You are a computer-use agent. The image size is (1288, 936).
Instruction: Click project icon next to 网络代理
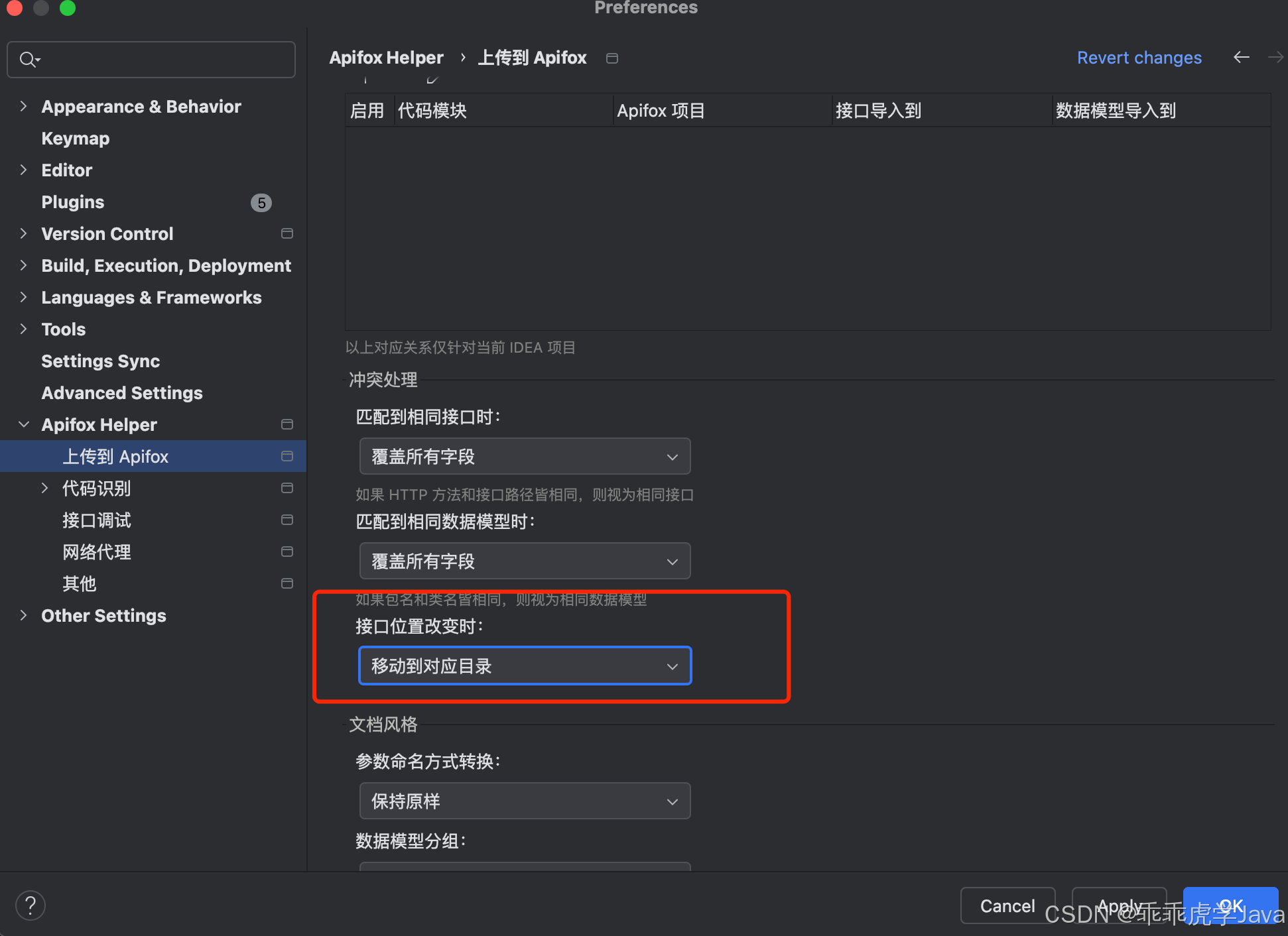click(x=287, y=552)
